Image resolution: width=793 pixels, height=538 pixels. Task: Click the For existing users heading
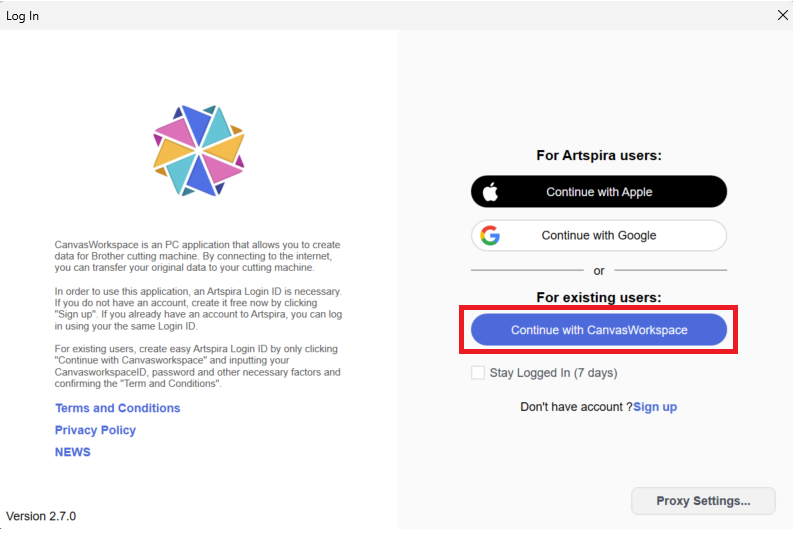click(x=599, y=297)
